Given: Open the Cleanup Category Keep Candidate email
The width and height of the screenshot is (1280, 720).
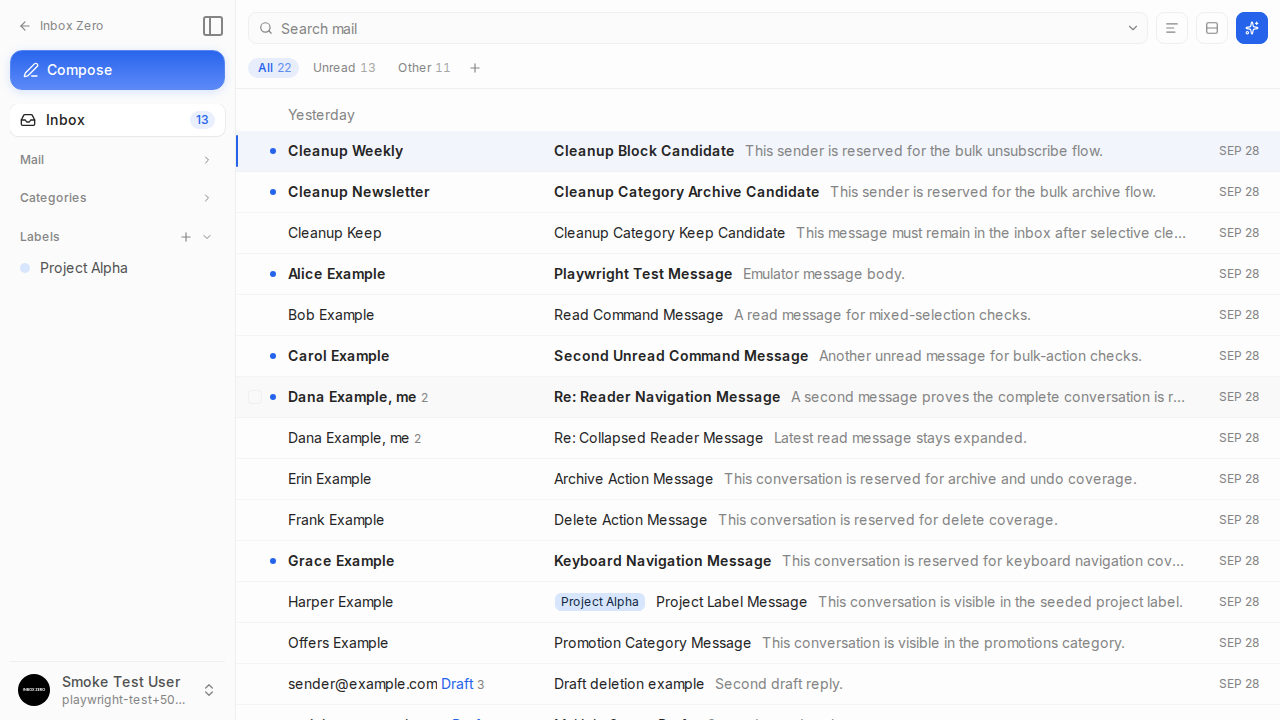Looking at the screenshot, I should click(x=758, y=233).
